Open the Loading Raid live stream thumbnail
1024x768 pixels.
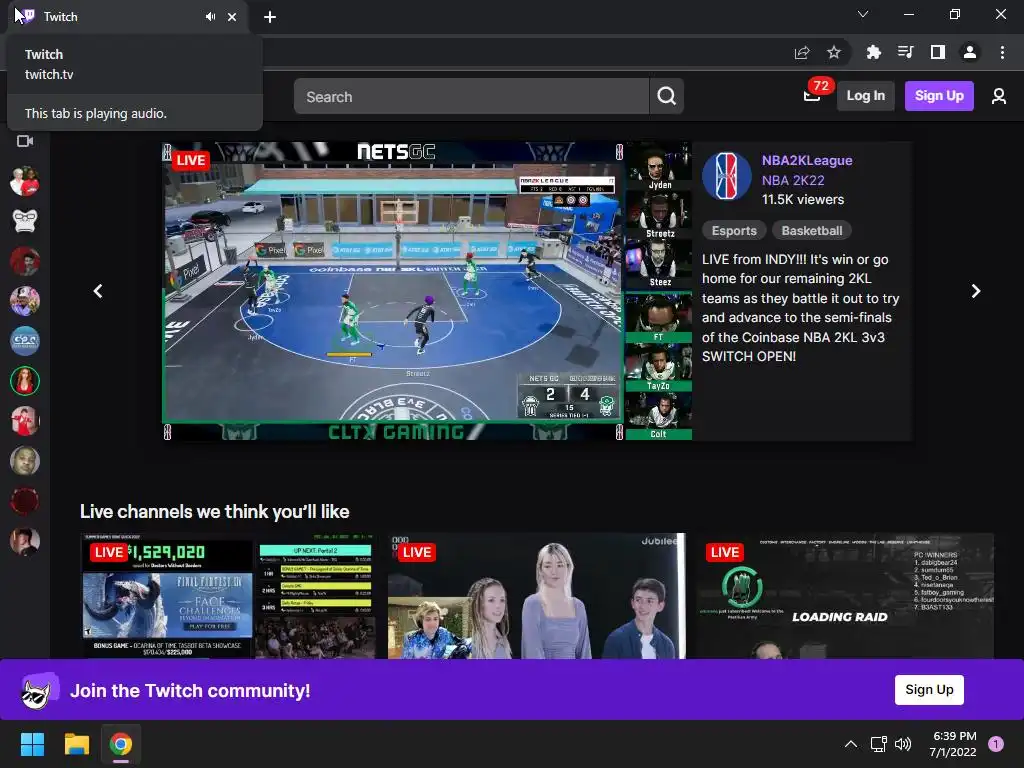[846, 596]
